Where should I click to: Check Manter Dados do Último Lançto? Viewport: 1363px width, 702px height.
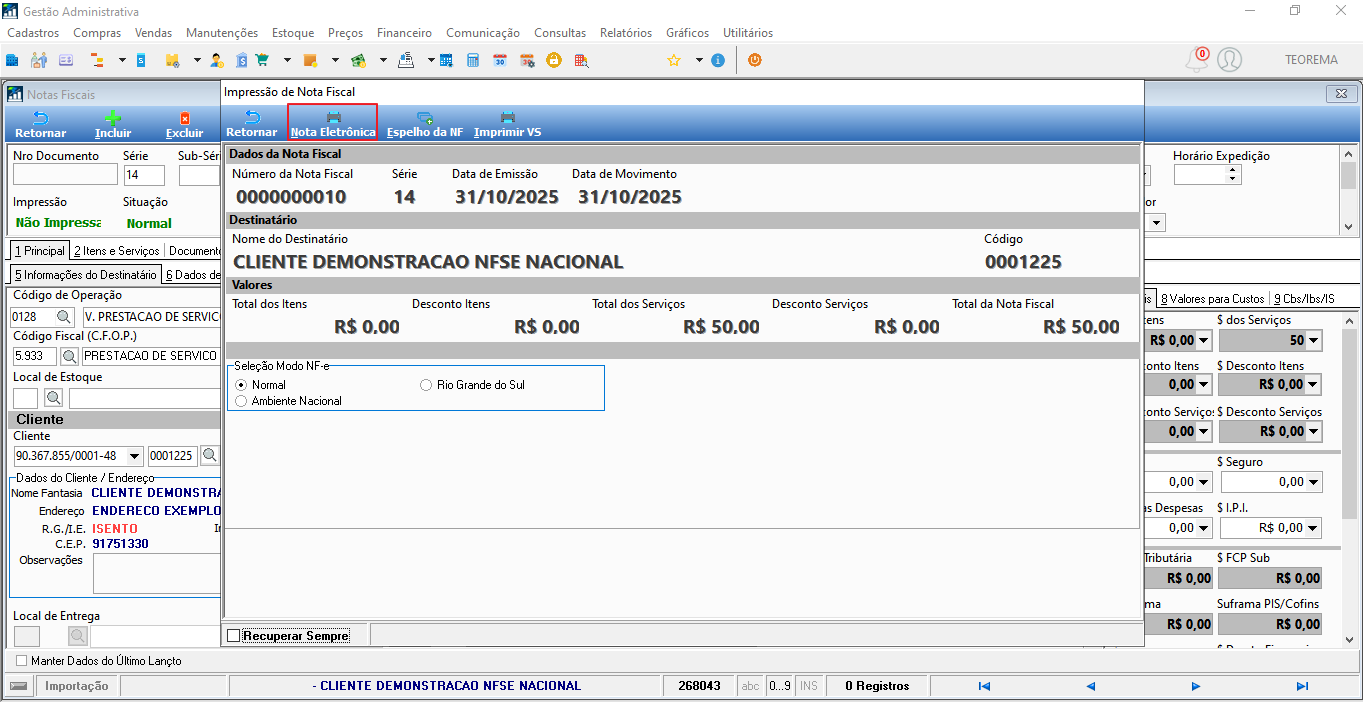[22, 661]
